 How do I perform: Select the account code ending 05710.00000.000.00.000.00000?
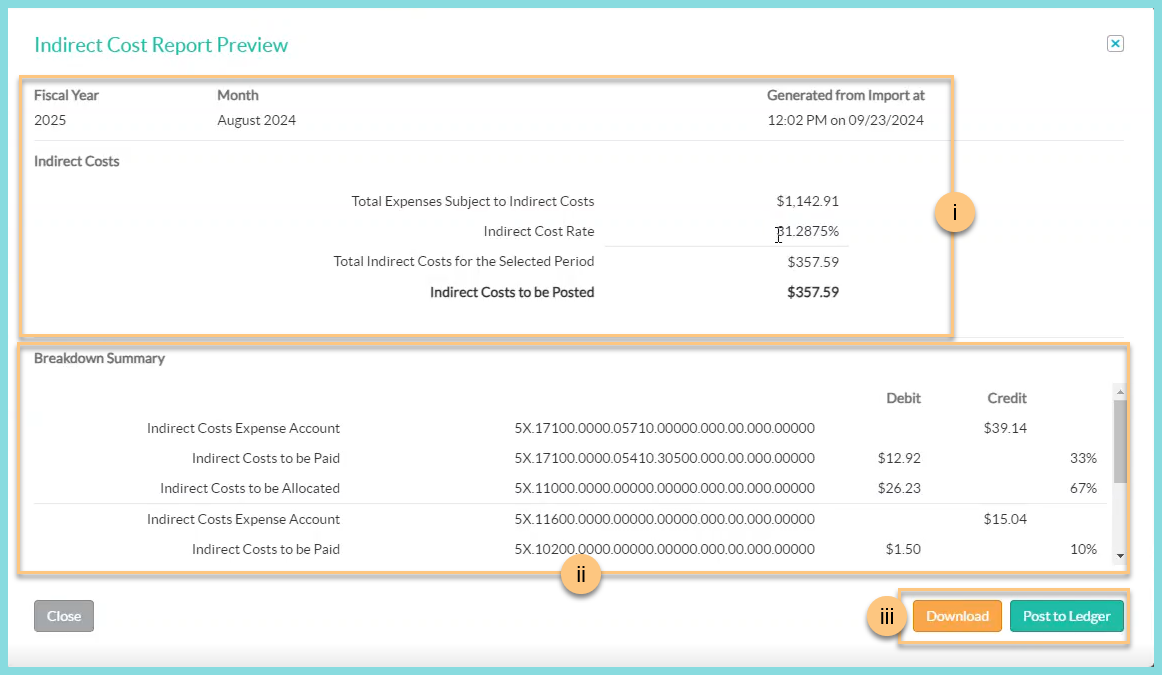[664, 428]
